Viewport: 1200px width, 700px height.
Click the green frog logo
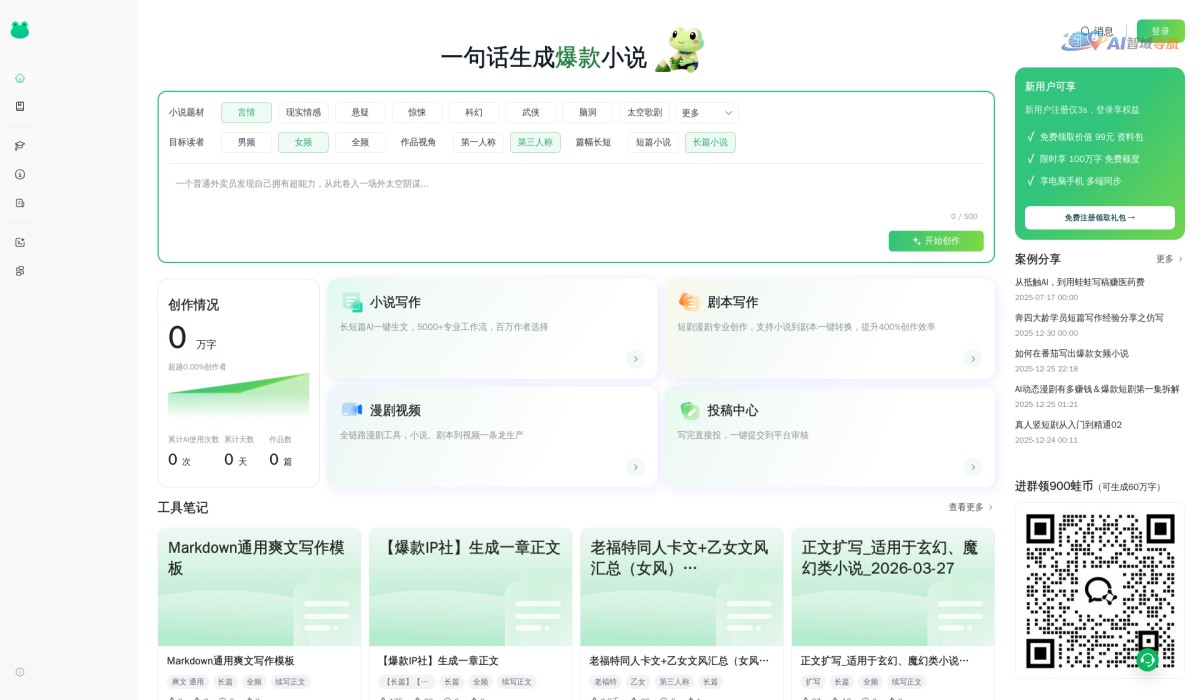click(x=20, y=30)
